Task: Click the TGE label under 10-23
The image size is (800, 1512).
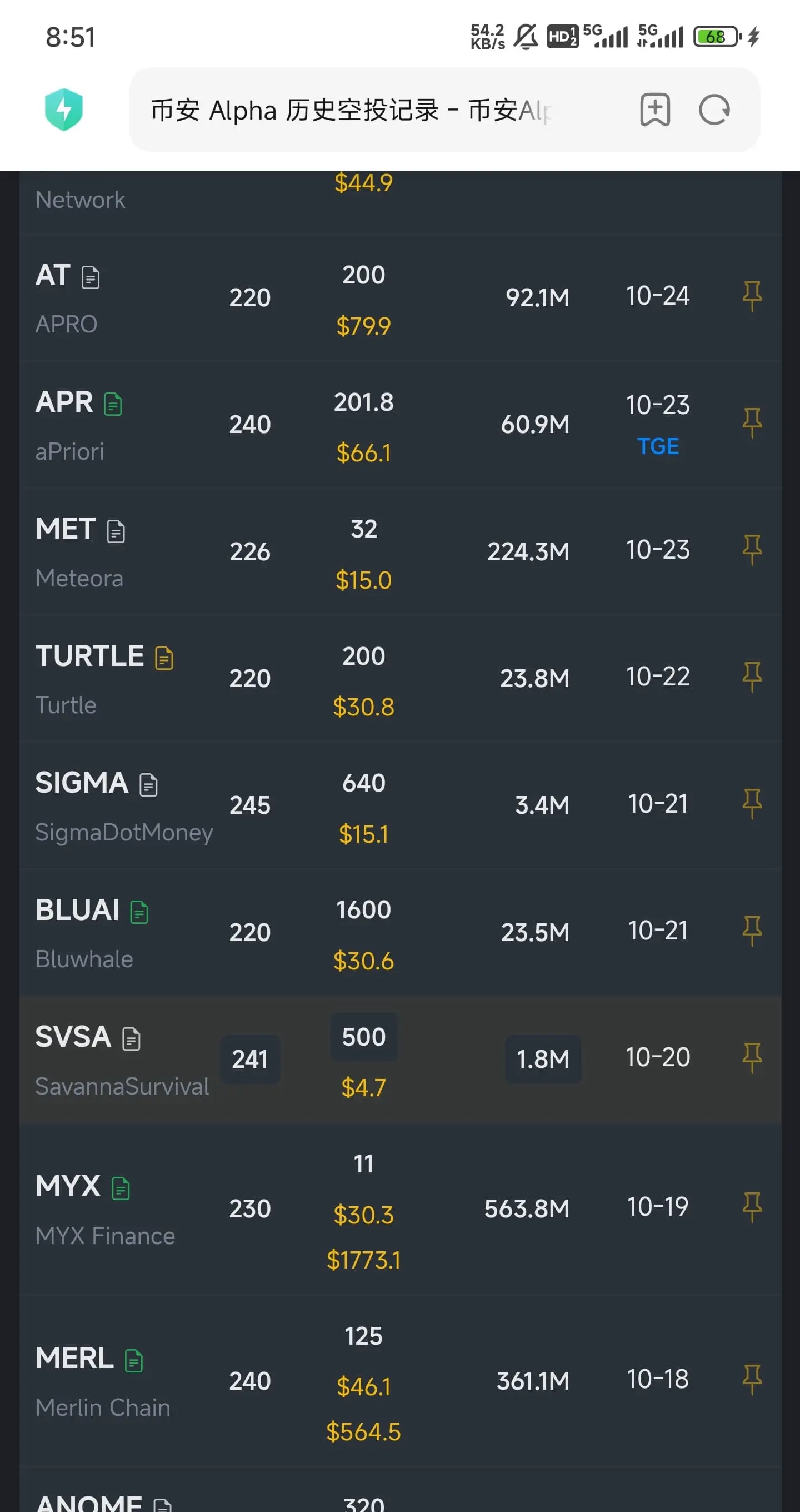Action: [x=658, y=447]
